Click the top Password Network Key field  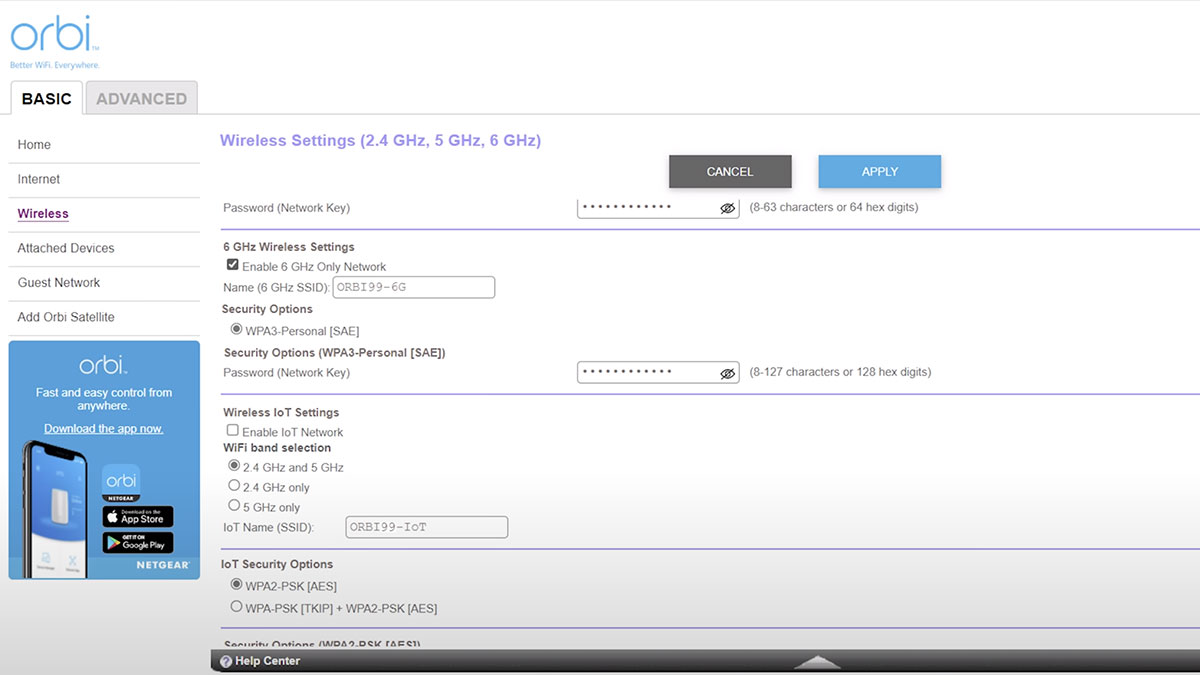coord(658,208)
